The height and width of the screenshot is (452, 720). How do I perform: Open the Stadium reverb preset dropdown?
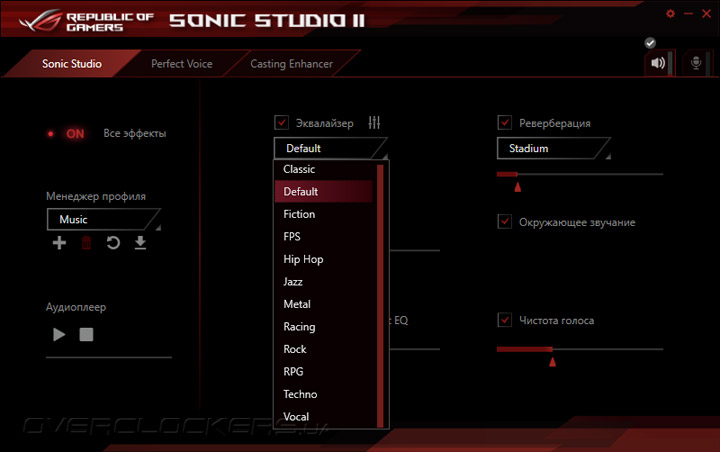[554, 148]
